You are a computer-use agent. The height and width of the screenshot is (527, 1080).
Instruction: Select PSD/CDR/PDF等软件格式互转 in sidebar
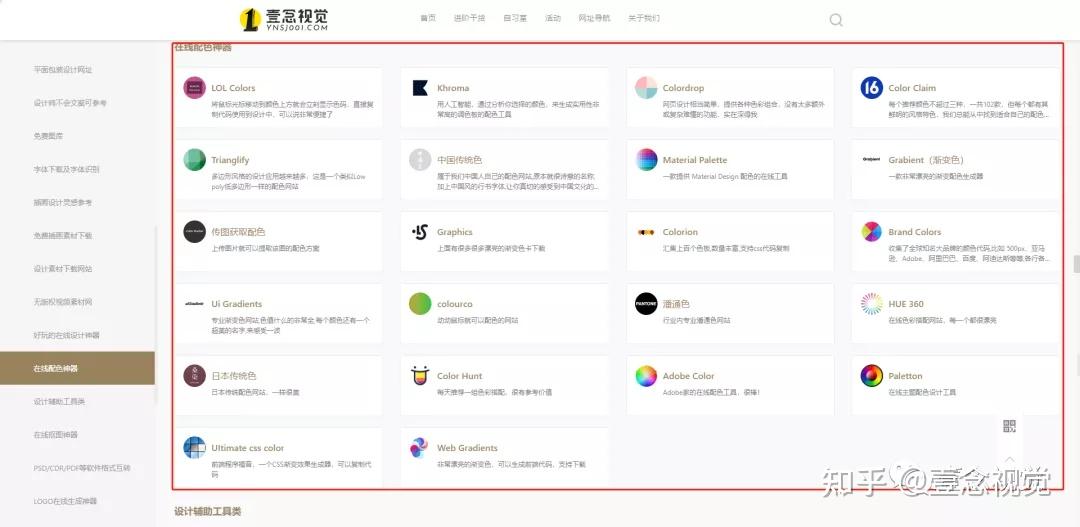tap(82, 468)
